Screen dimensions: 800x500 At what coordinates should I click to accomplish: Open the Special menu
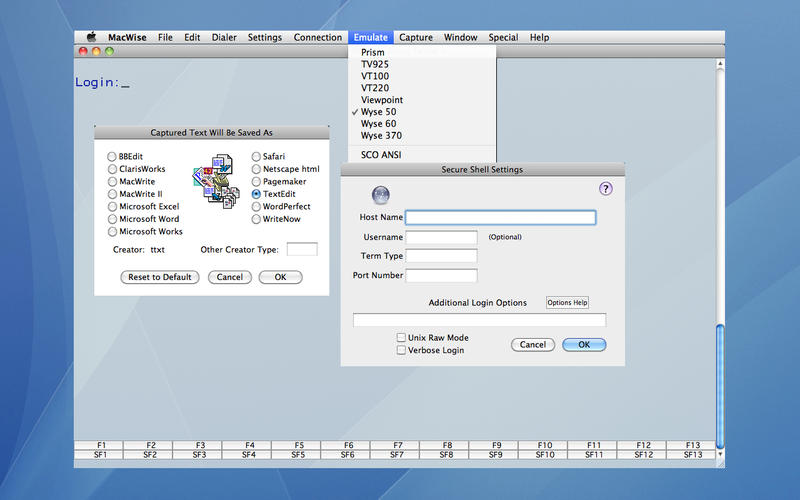click(x=503, y=37)
